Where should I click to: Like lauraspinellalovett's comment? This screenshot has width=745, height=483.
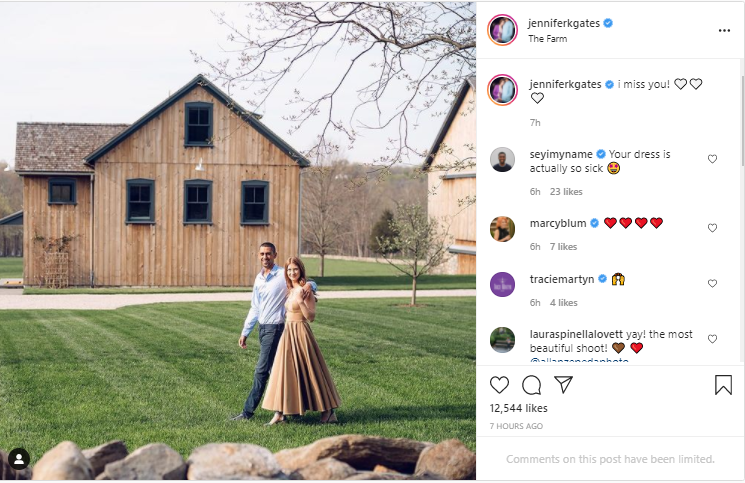click(x=712, y=339)
